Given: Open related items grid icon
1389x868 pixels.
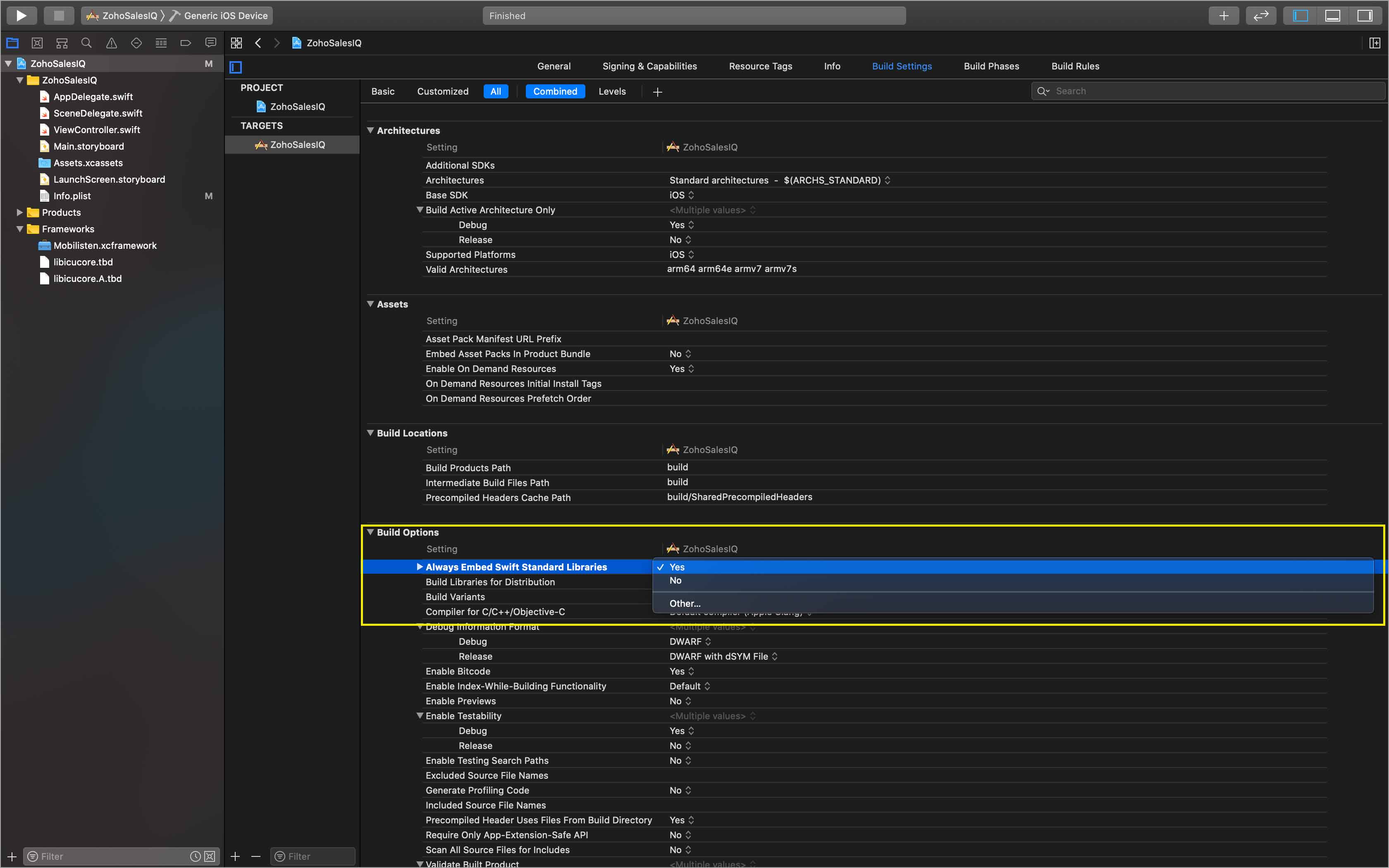Looking at the screenshot, I should 236,43.
